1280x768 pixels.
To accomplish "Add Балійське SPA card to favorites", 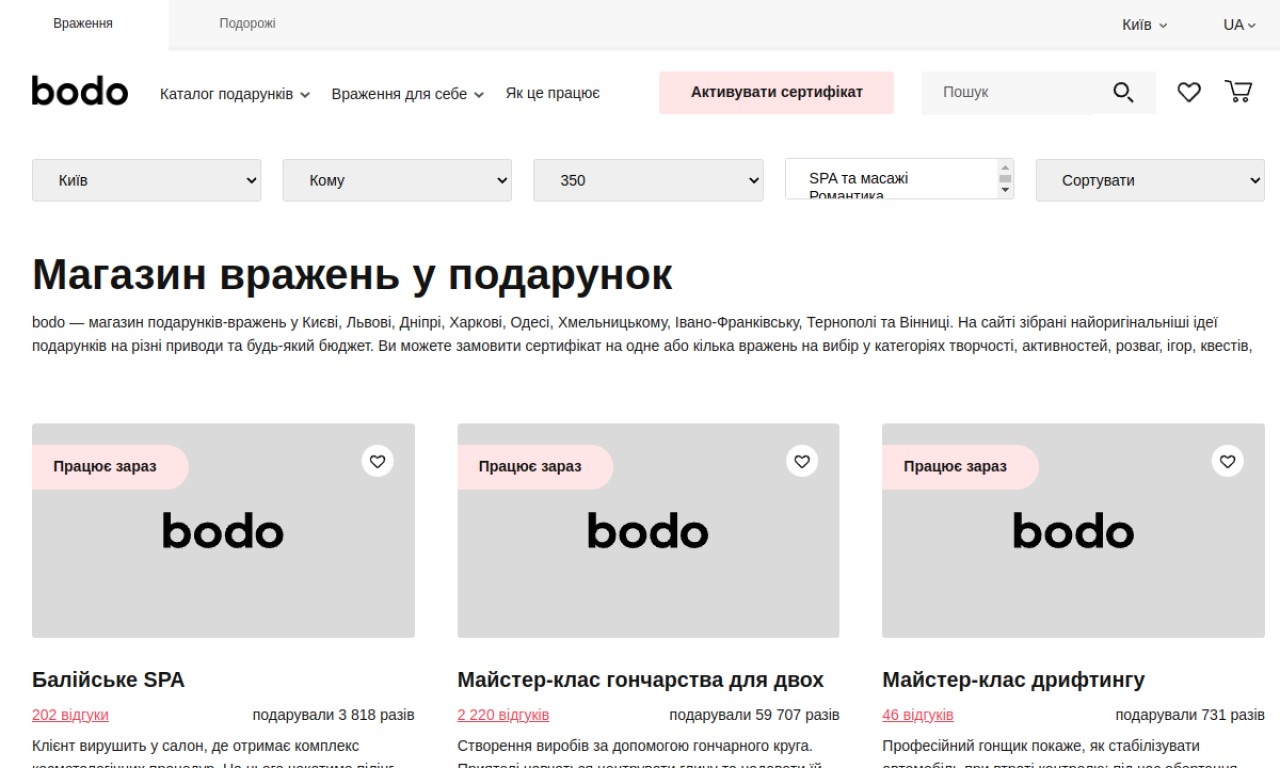I will 377,461.
